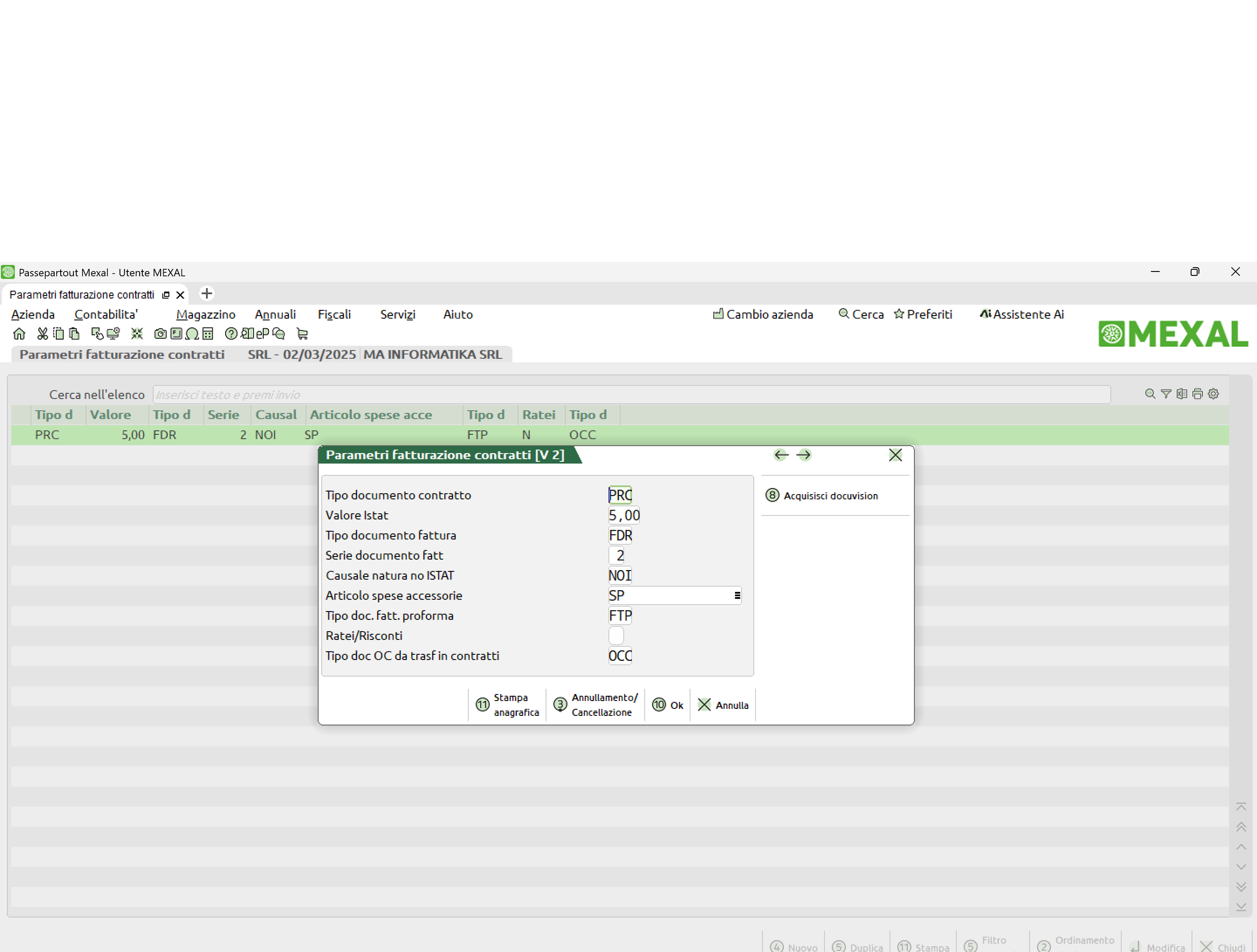Click the list settings gear icon
This screenshot has width=1257, height=952.
point(1213,394)
